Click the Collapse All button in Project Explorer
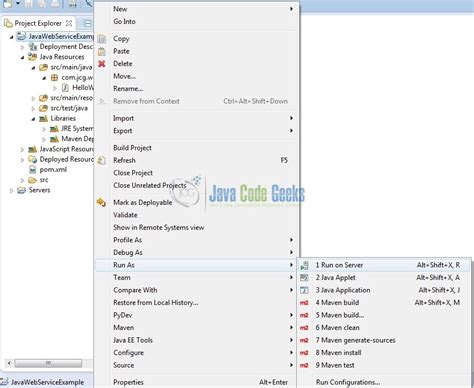The image size is (474, 388). point(87,24)
